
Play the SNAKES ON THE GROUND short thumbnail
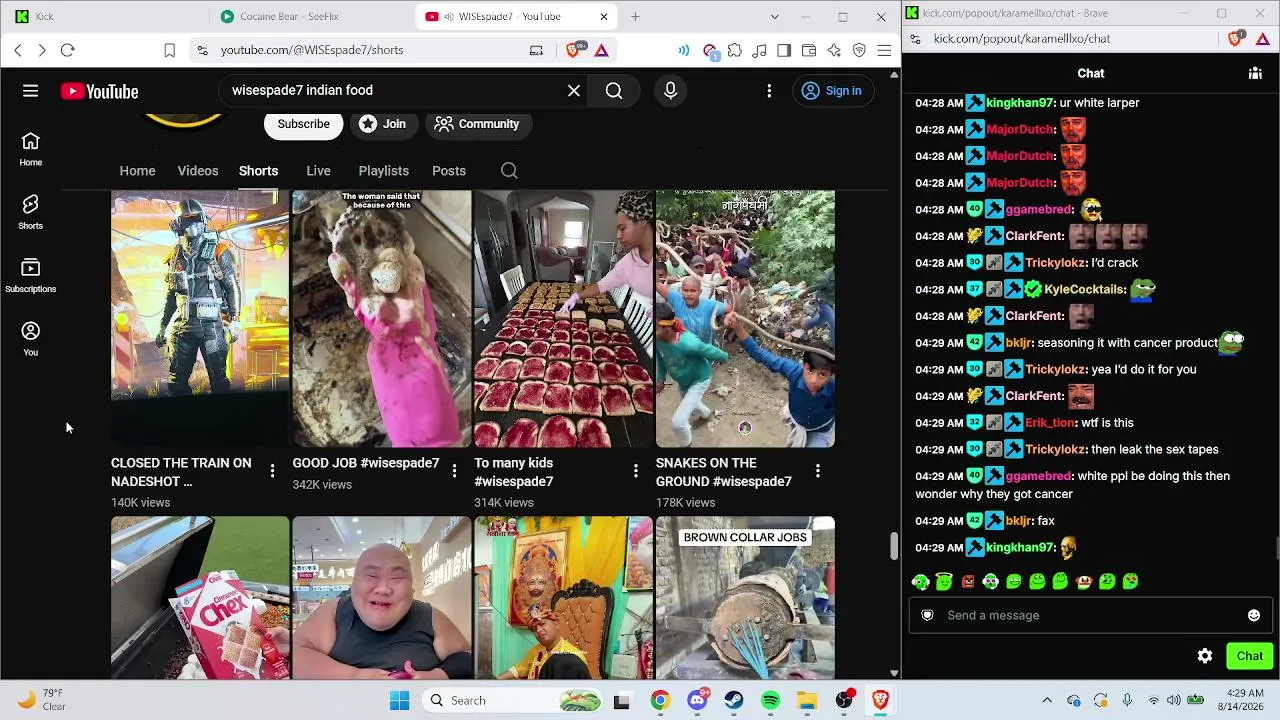point(746,319)
